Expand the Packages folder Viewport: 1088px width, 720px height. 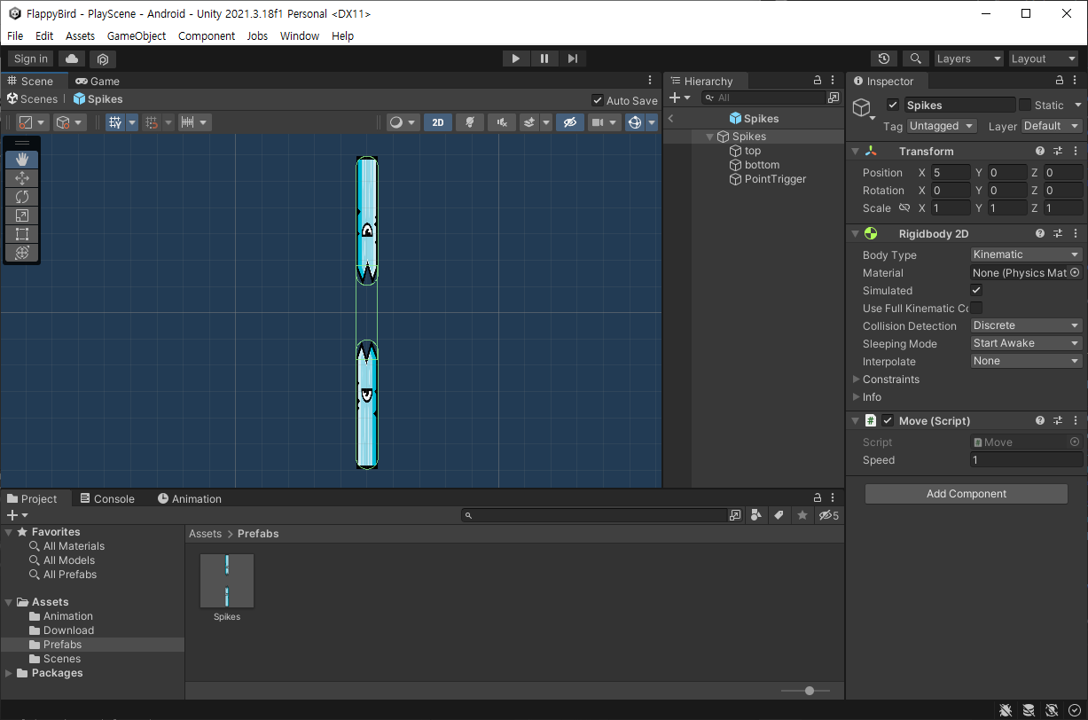[8, 673]
